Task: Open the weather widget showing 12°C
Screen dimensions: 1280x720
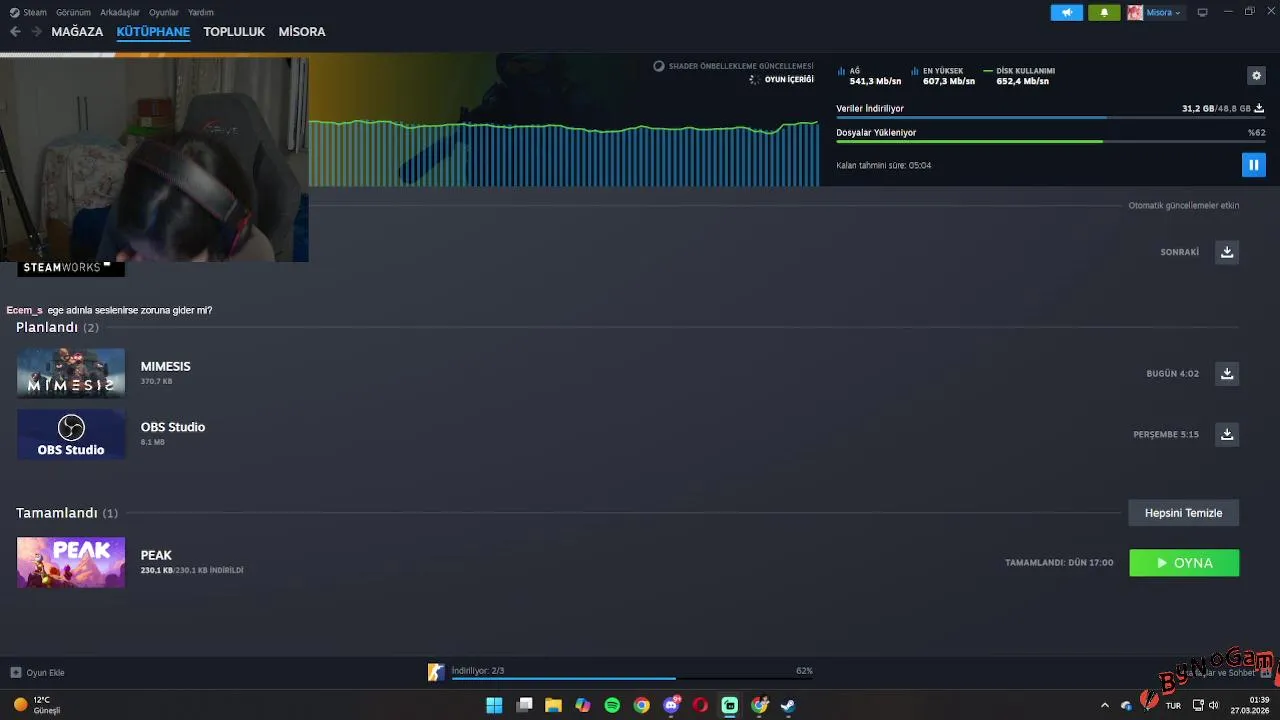Action: [37, 705]
